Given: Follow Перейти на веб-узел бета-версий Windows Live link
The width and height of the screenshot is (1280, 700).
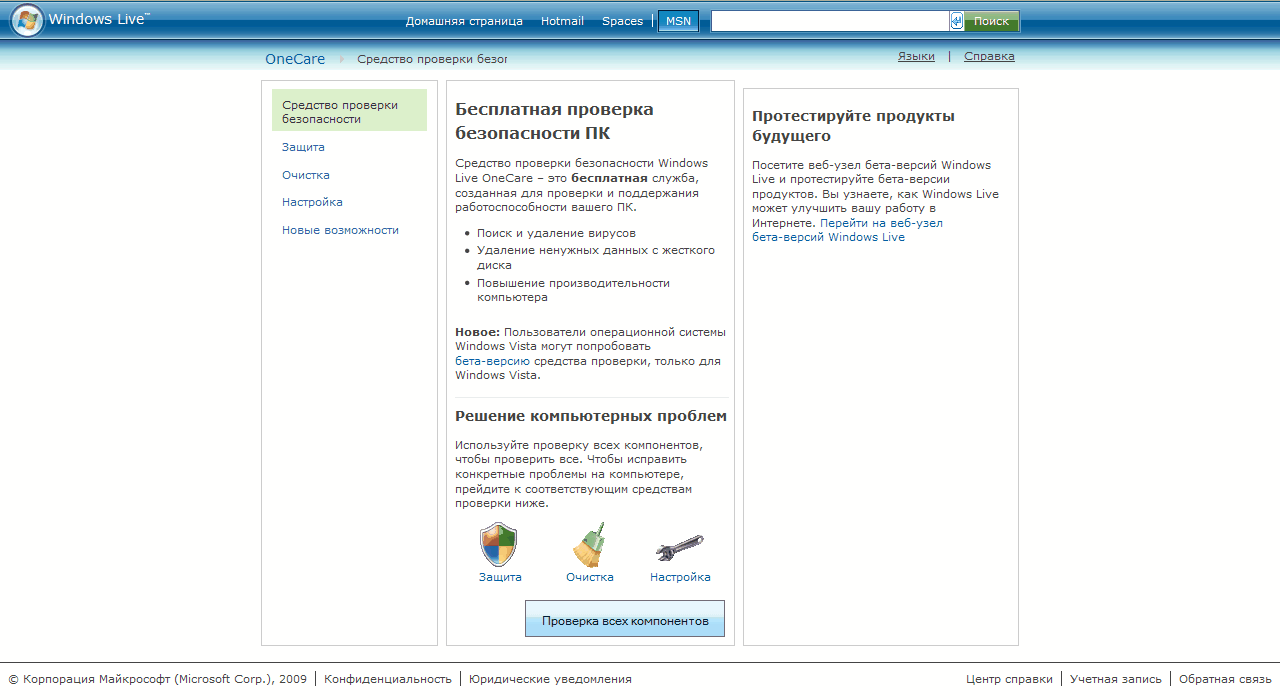Looking at the screenshot, I should click(848, 230).
